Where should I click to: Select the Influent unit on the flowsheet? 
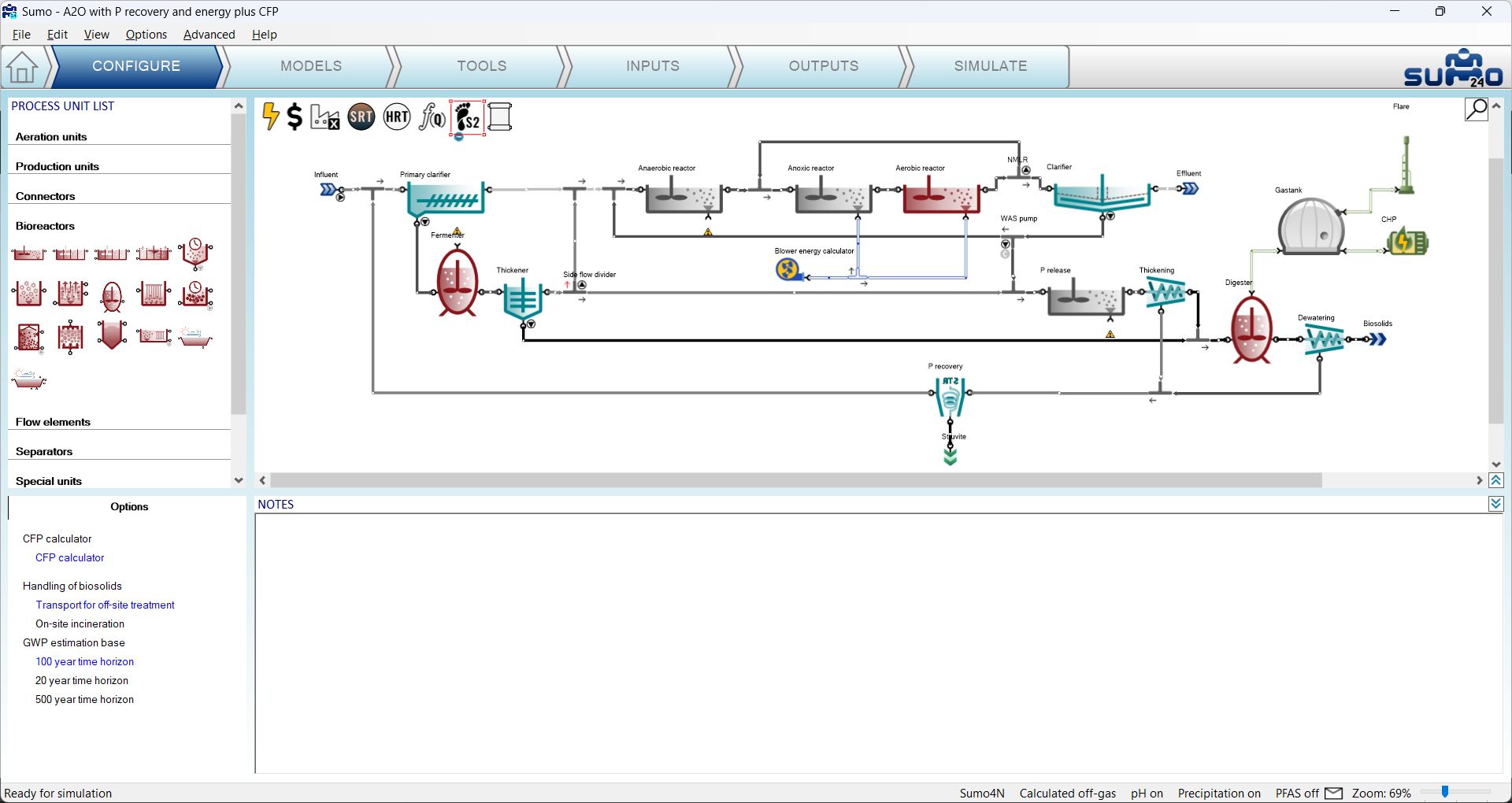pos(329,190)
